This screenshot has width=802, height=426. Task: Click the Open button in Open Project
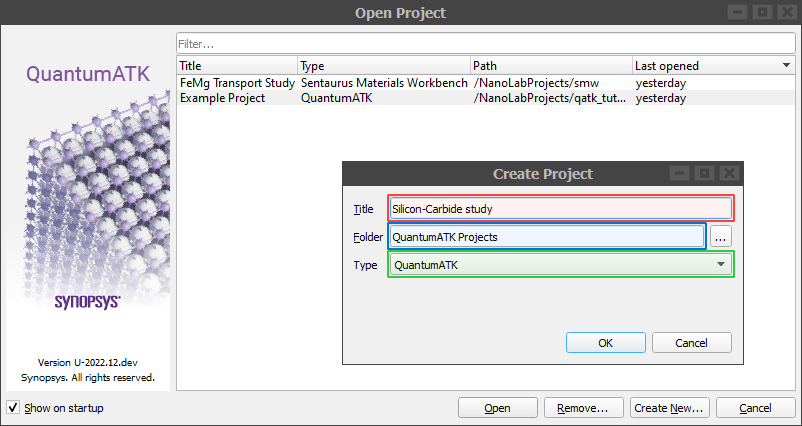click(498, 408)
